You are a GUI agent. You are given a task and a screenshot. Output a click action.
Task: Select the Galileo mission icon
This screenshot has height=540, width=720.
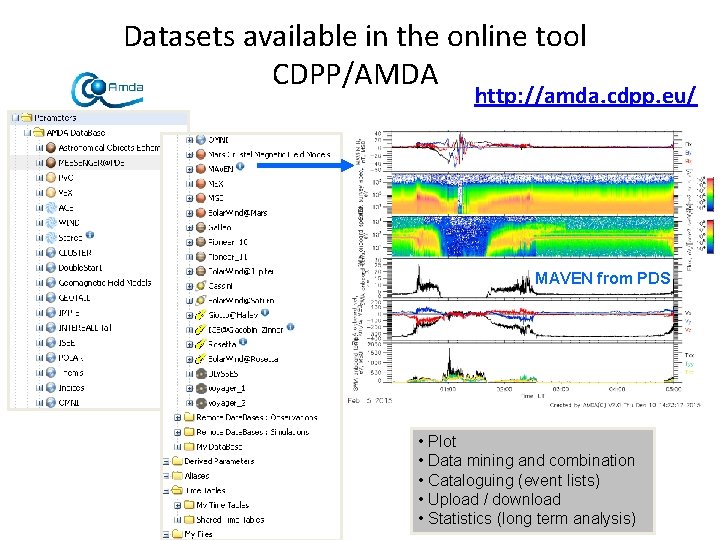tap(201, 227)
